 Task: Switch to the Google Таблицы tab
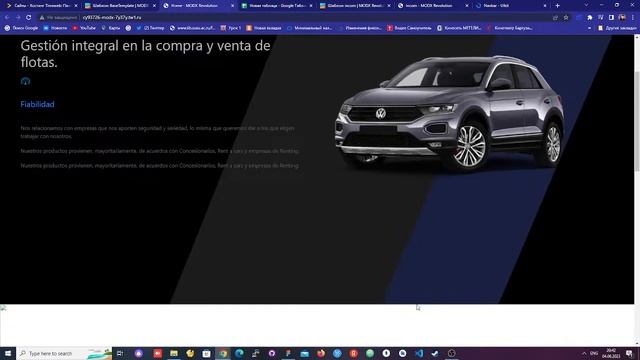277,6
